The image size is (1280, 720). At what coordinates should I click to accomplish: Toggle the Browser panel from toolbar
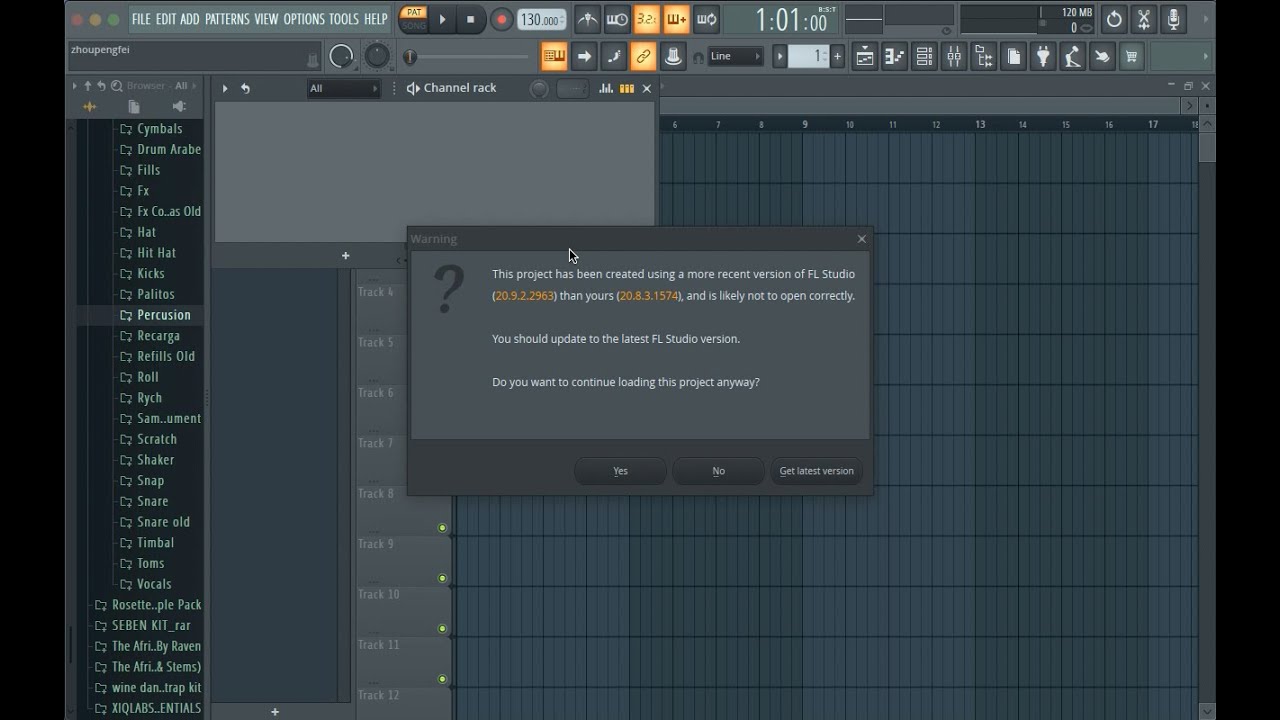984,57
